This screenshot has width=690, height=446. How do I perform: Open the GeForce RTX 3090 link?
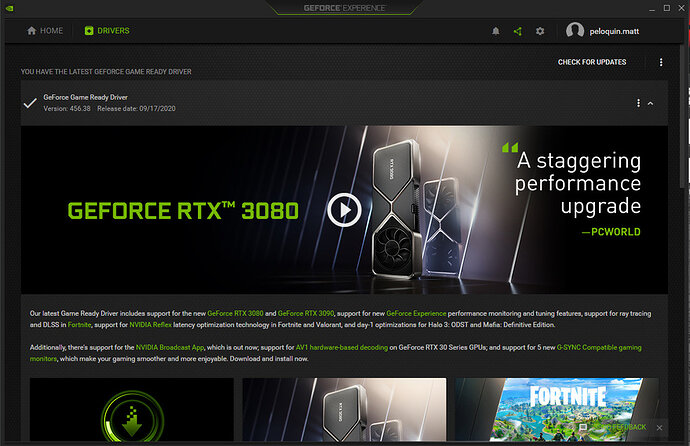point(306,314)
